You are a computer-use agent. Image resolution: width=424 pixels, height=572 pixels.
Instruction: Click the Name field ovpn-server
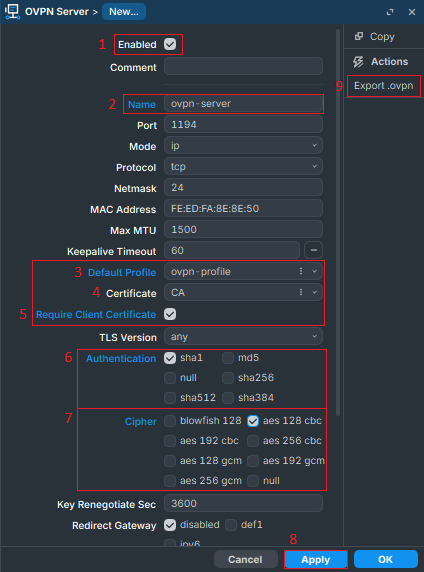(243, 104)
